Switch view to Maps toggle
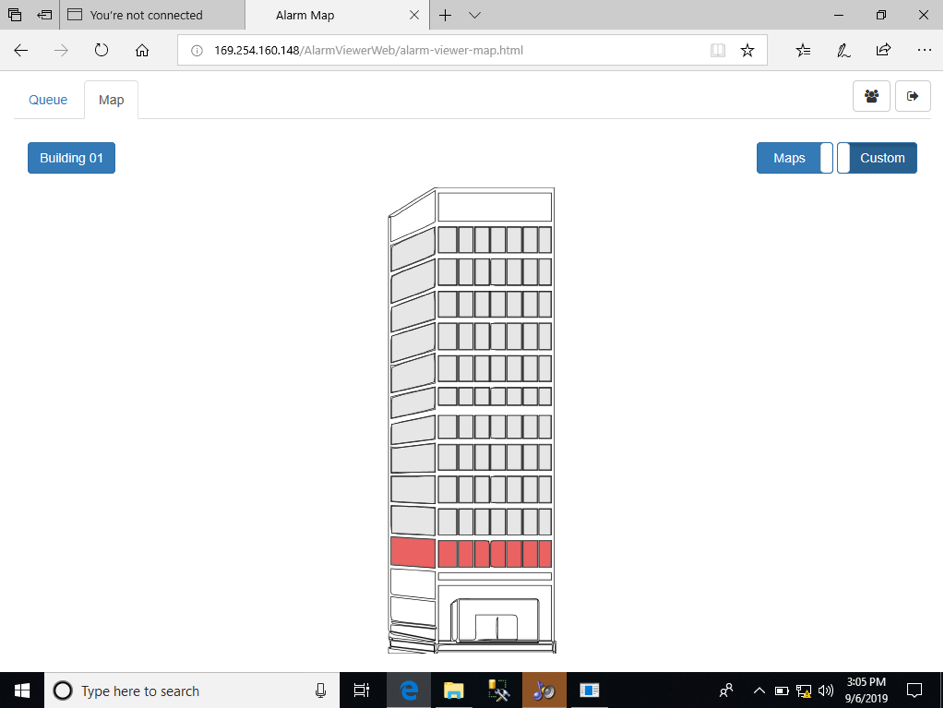 tap(794, 158)
